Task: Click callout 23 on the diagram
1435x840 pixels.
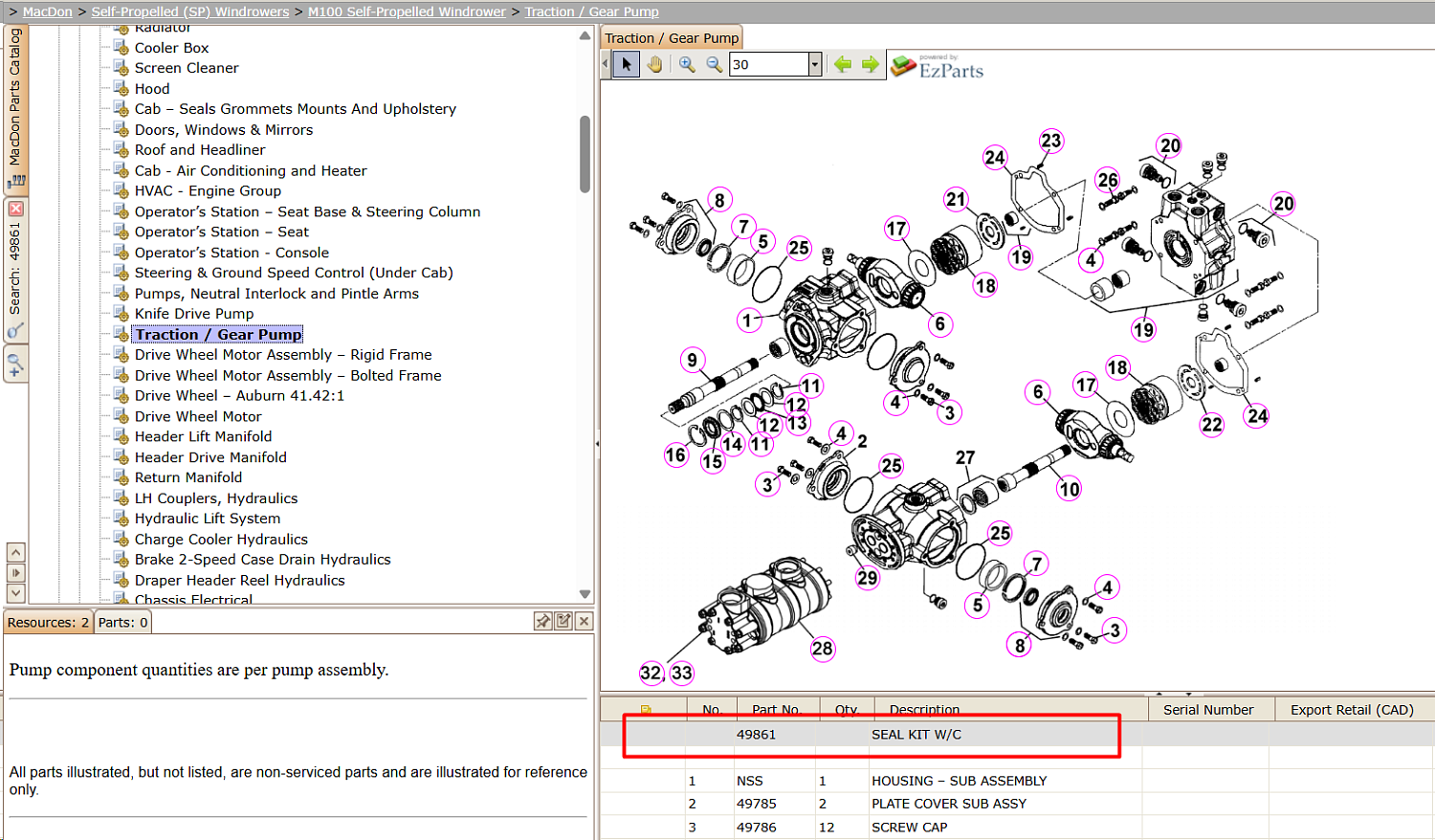Action: (x=1051, y=141)
